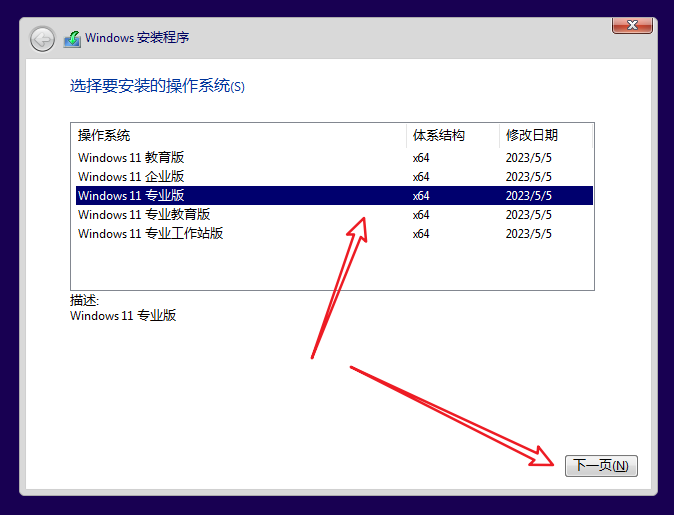Click date 2023/5/5 in the selected 专业版 row
The image size is (674, 515).
tap(528, 196)
